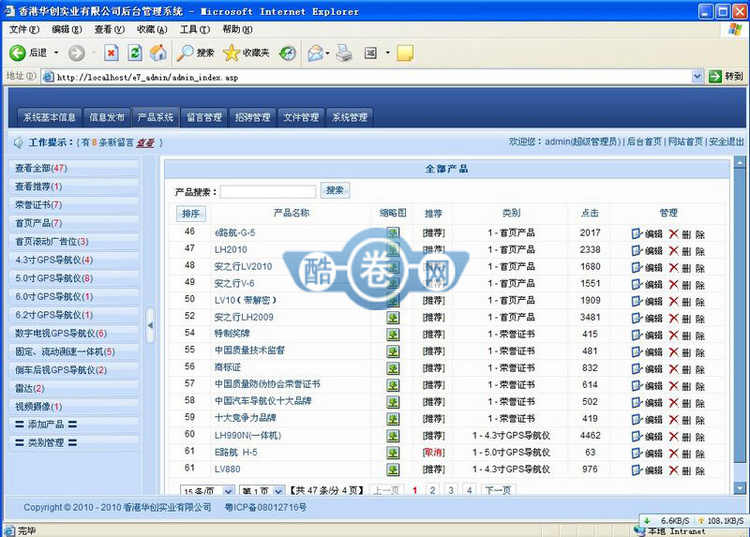
Task: Click edit icon for E路航 H-5 row
Action: pos(636,453)
